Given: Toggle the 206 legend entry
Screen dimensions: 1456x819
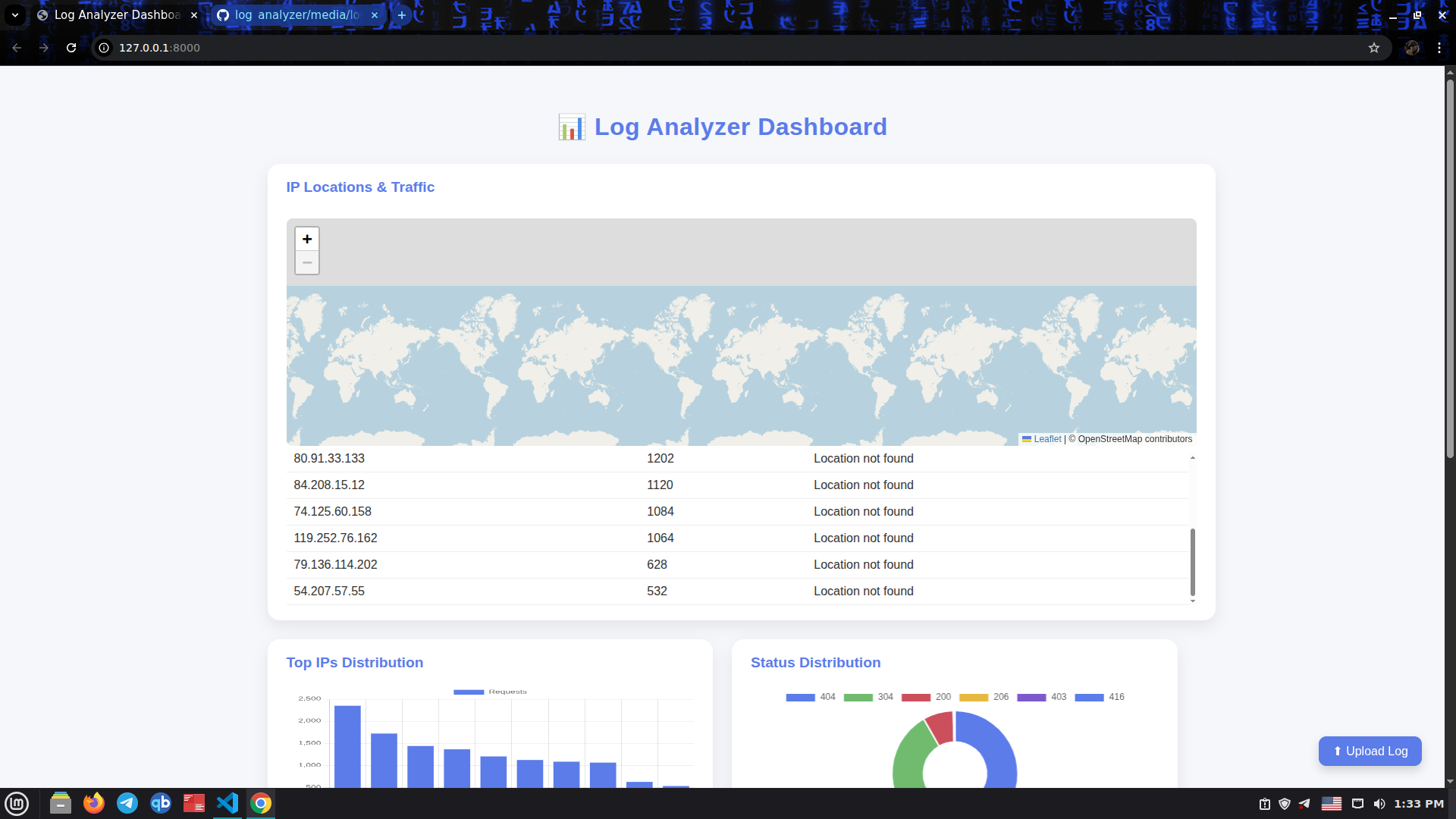Looking at the screenshot, I should (x=984, y=697).
